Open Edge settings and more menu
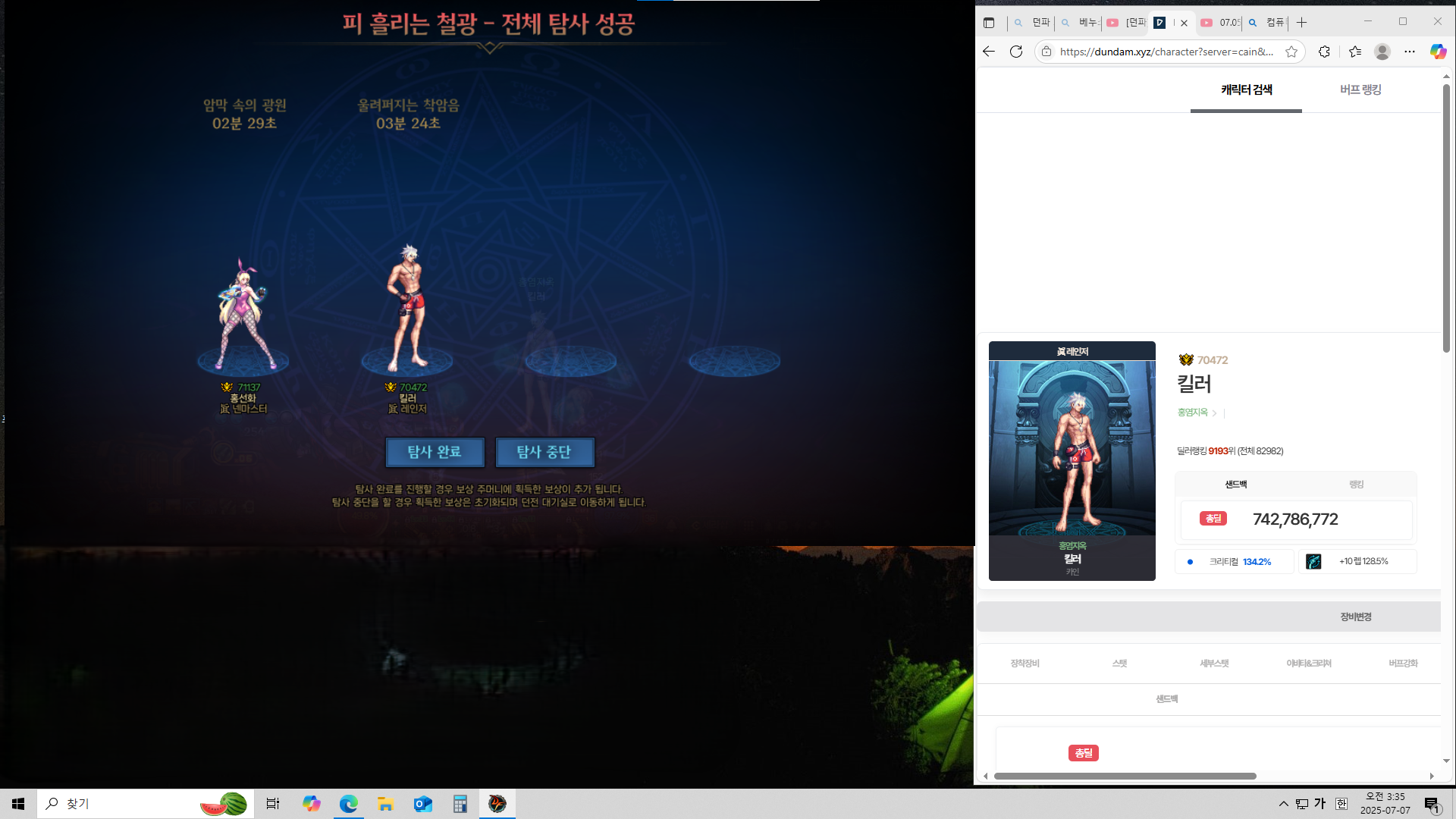 tap(1410, 52)
